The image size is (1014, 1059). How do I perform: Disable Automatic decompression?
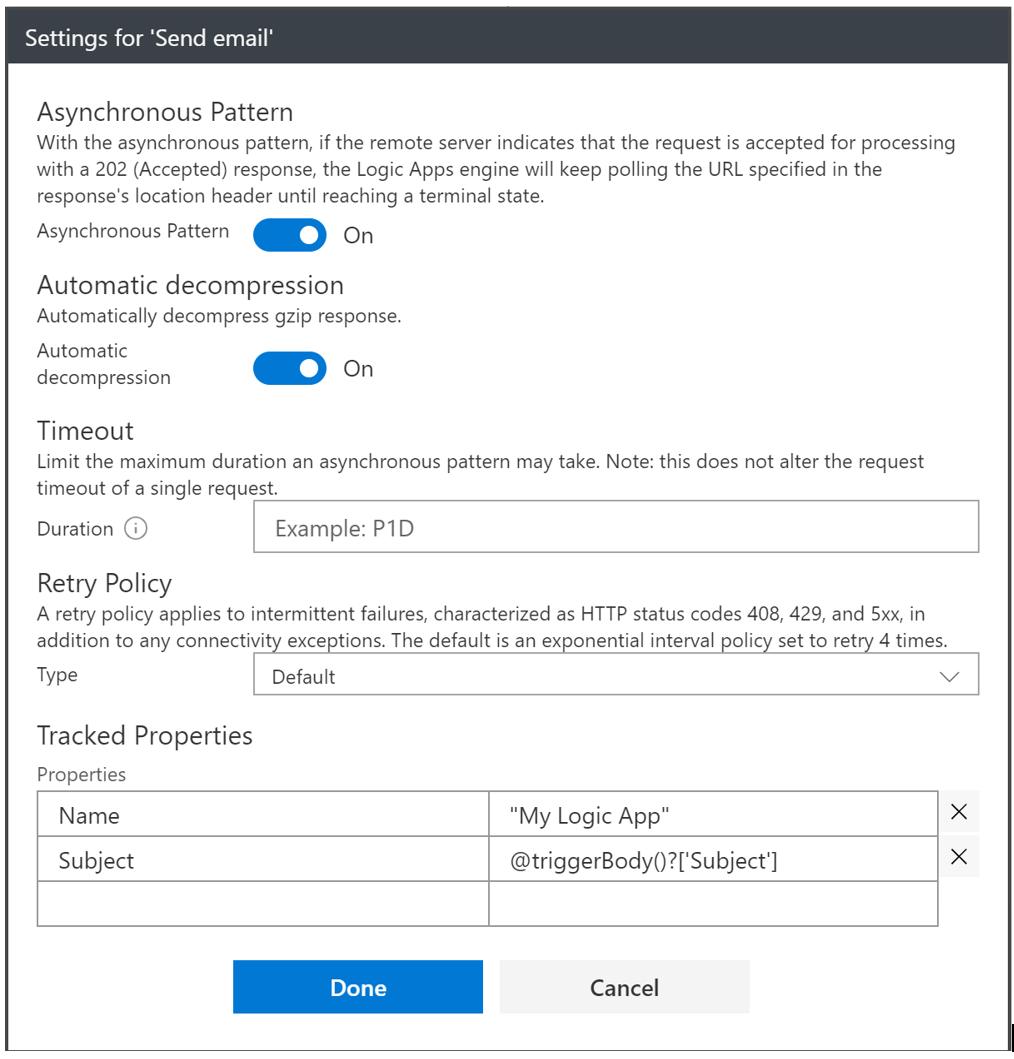point(289,368)
